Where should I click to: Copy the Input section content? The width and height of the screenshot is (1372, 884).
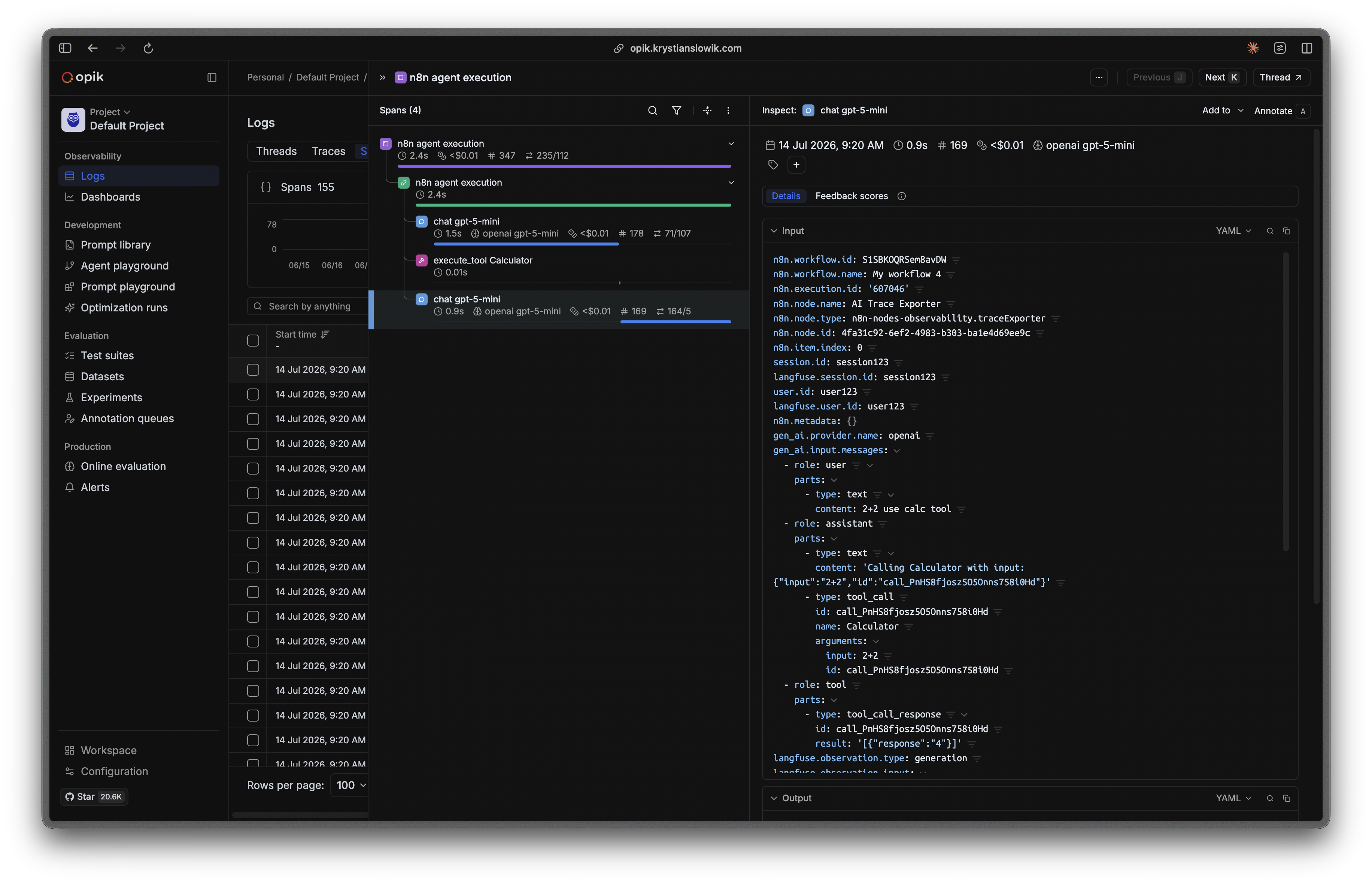(1286, 231)
